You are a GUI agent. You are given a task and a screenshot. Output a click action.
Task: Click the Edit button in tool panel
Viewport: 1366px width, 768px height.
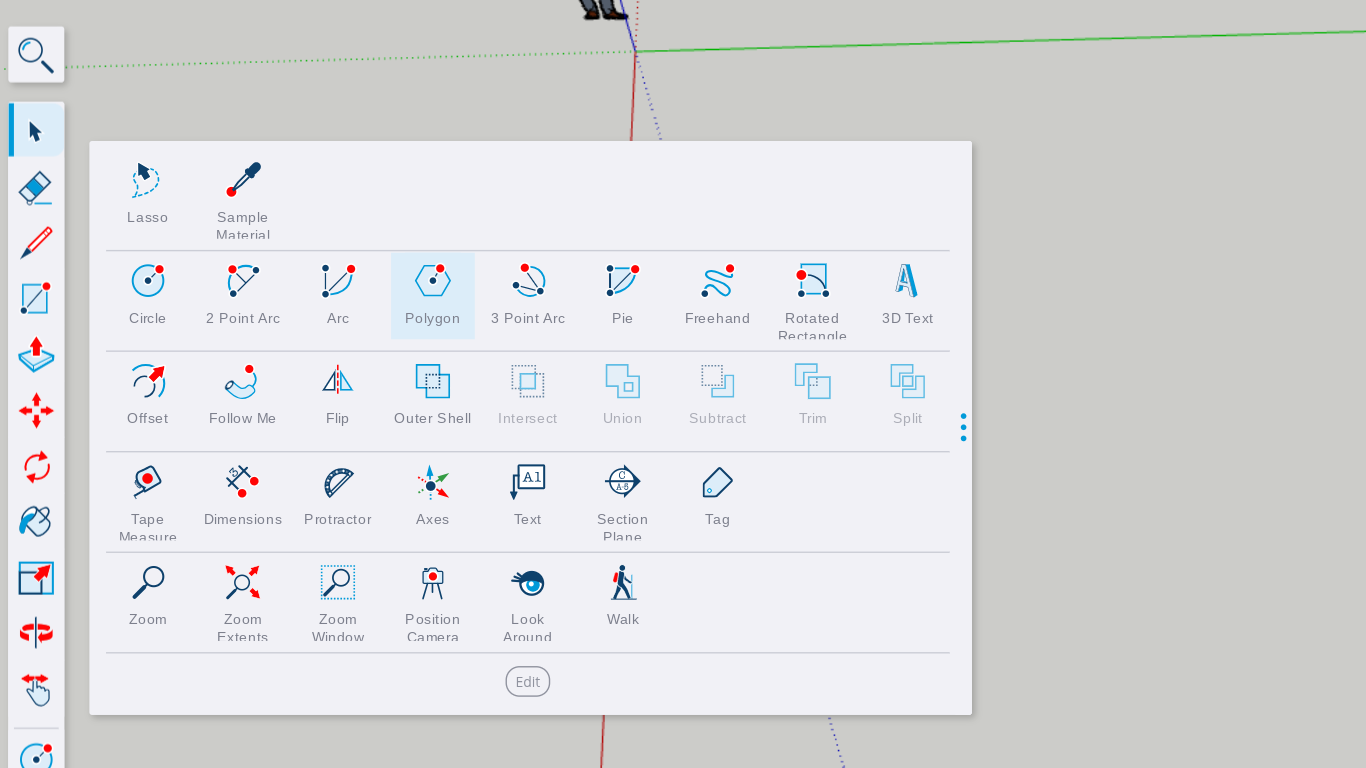[528, 682]
